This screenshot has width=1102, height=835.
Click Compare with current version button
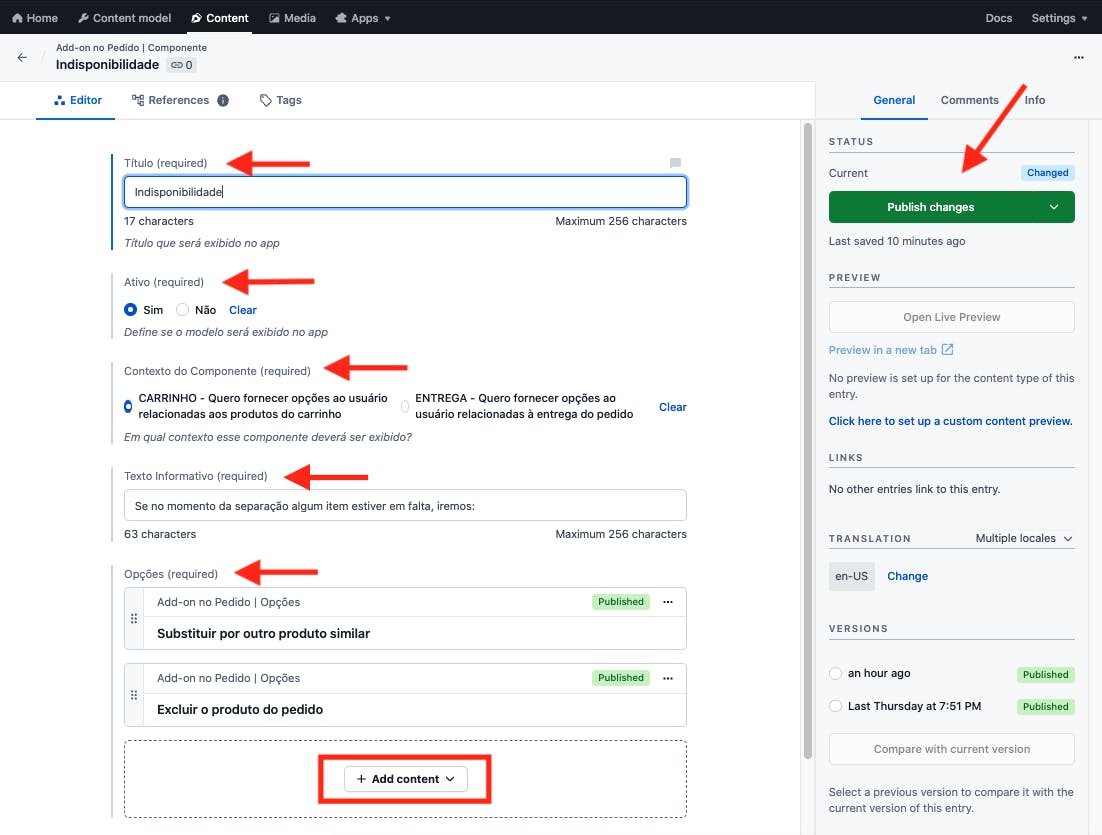952,749
